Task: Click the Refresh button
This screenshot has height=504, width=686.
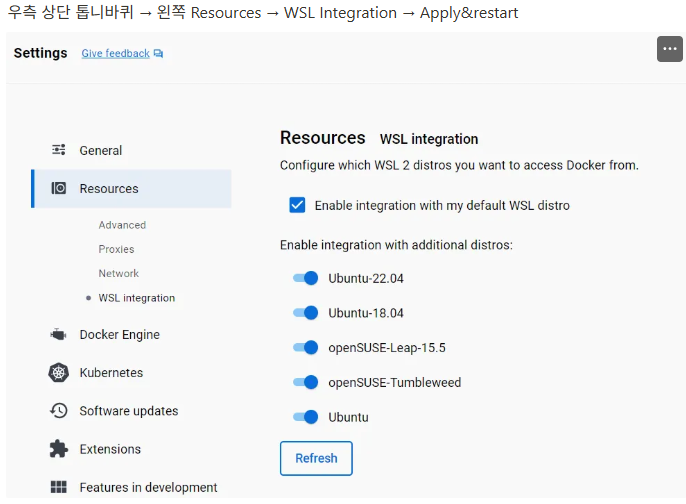Action: coord(316,458)
